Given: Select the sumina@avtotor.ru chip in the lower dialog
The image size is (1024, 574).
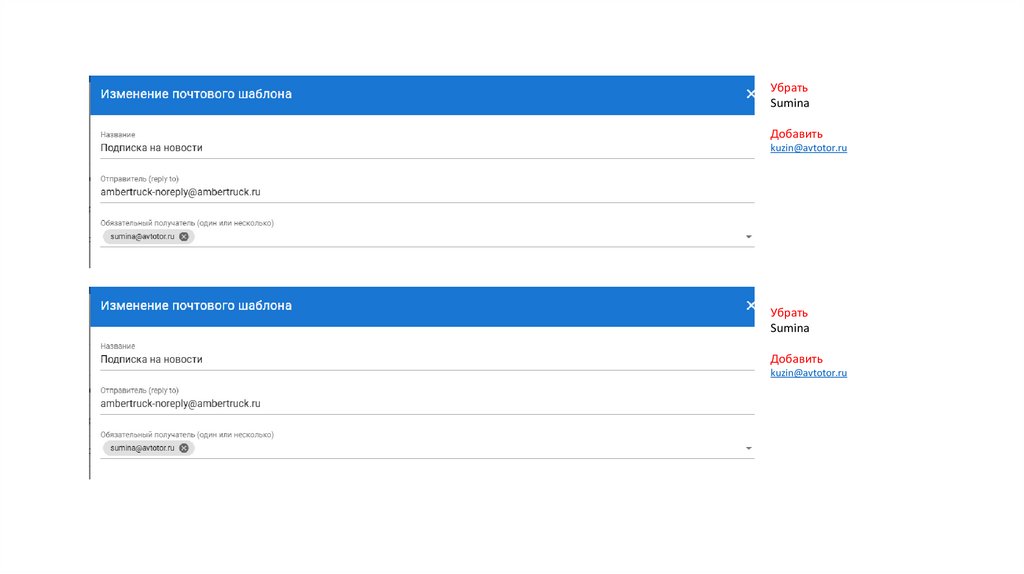Looking at the screenshot, I should (x=142, y=448).
